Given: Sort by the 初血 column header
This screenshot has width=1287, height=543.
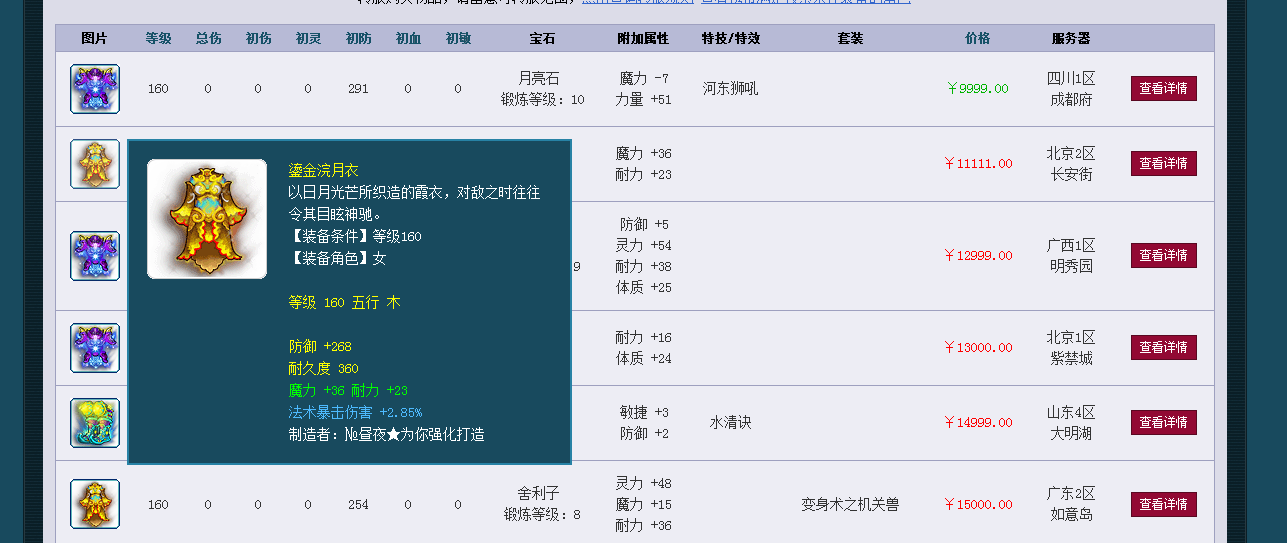Looking at the screenshot, I should click(408, 38).
